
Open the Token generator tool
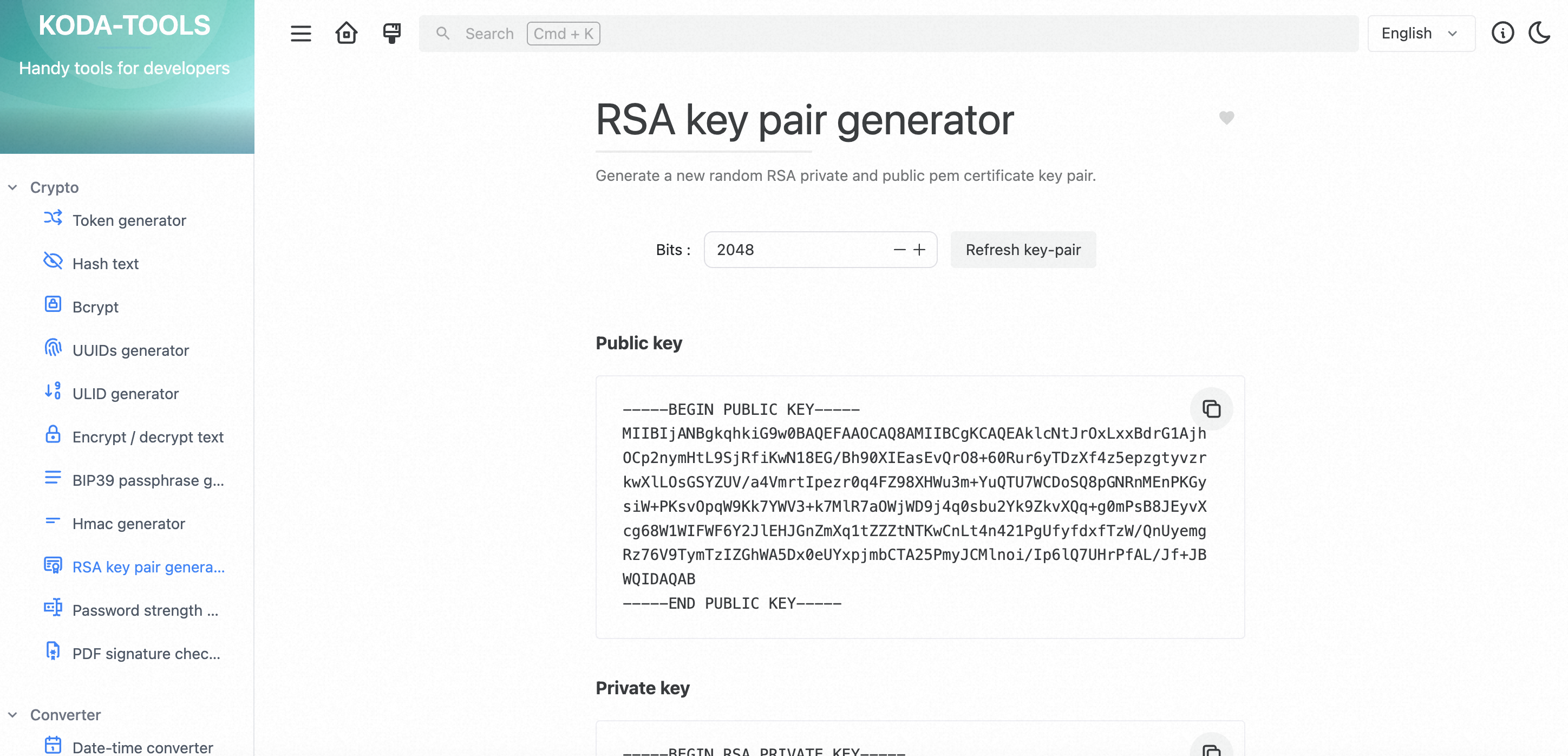[x=129, y=220]
